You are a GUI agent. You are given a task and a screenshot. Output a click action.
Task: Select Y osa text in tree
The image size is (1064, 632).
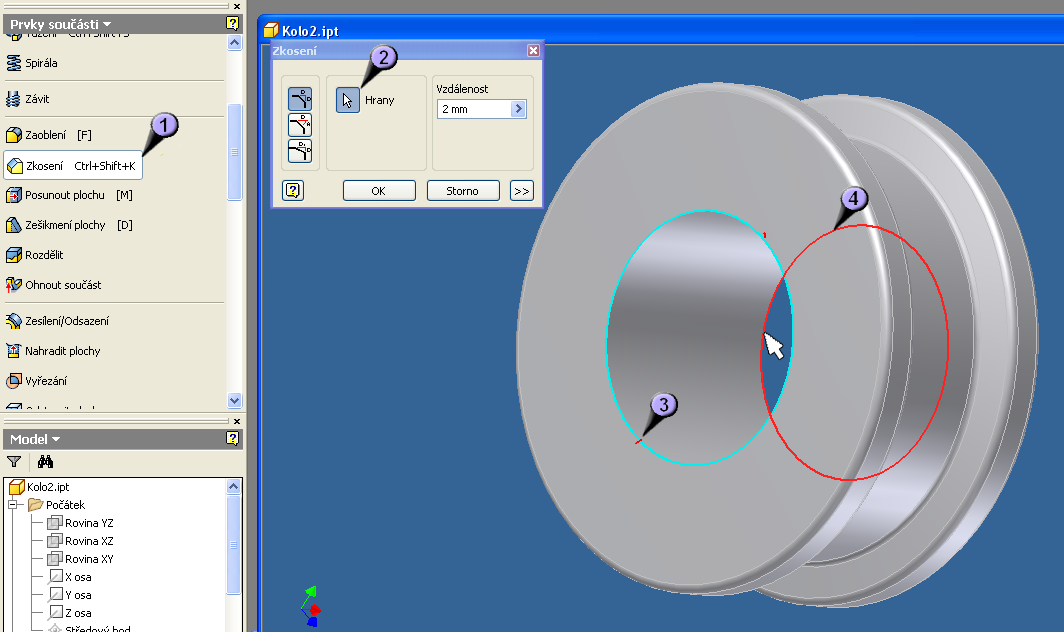[x=78, y=595]
